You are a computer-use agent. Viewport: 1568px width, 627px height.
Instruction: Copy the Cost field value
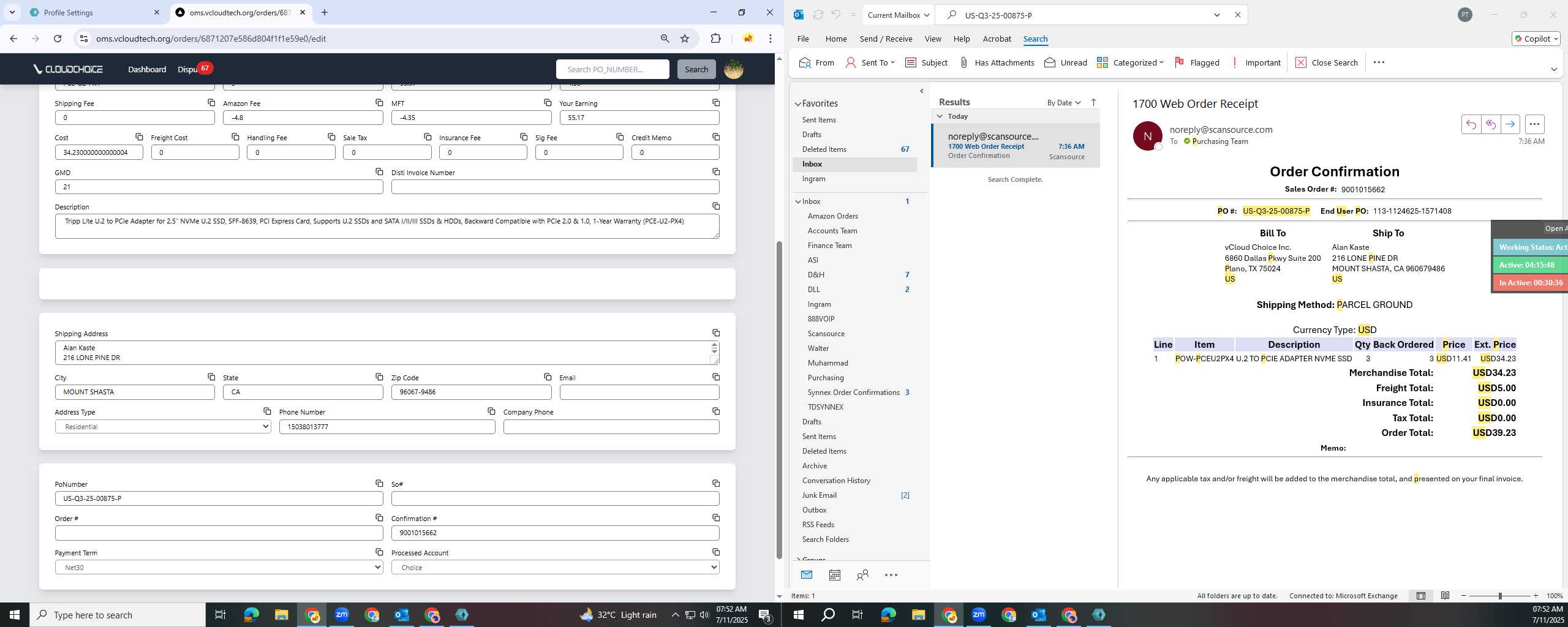139,137
